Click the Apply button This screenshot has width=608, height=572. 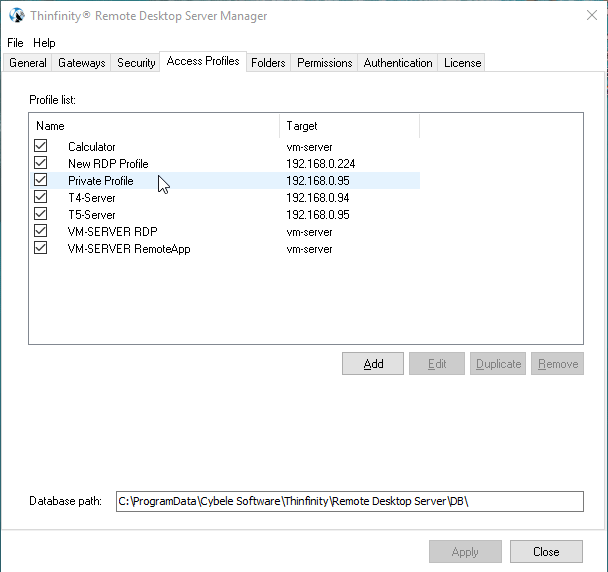pos(465,551)
